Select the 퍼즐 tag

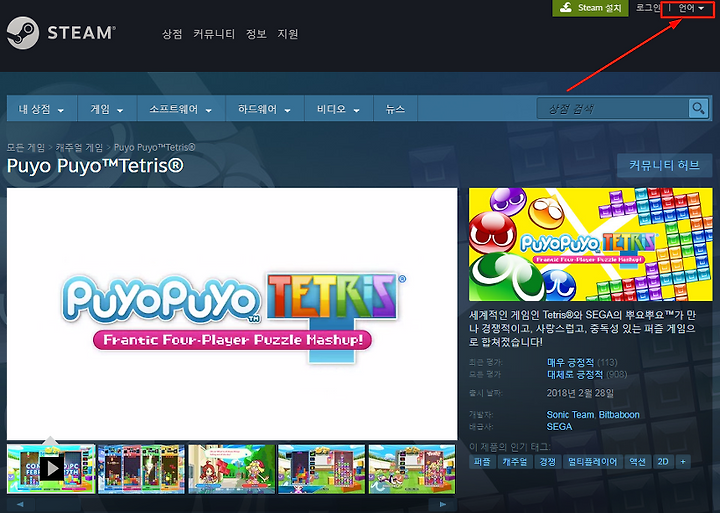click(x=482, y=462)
